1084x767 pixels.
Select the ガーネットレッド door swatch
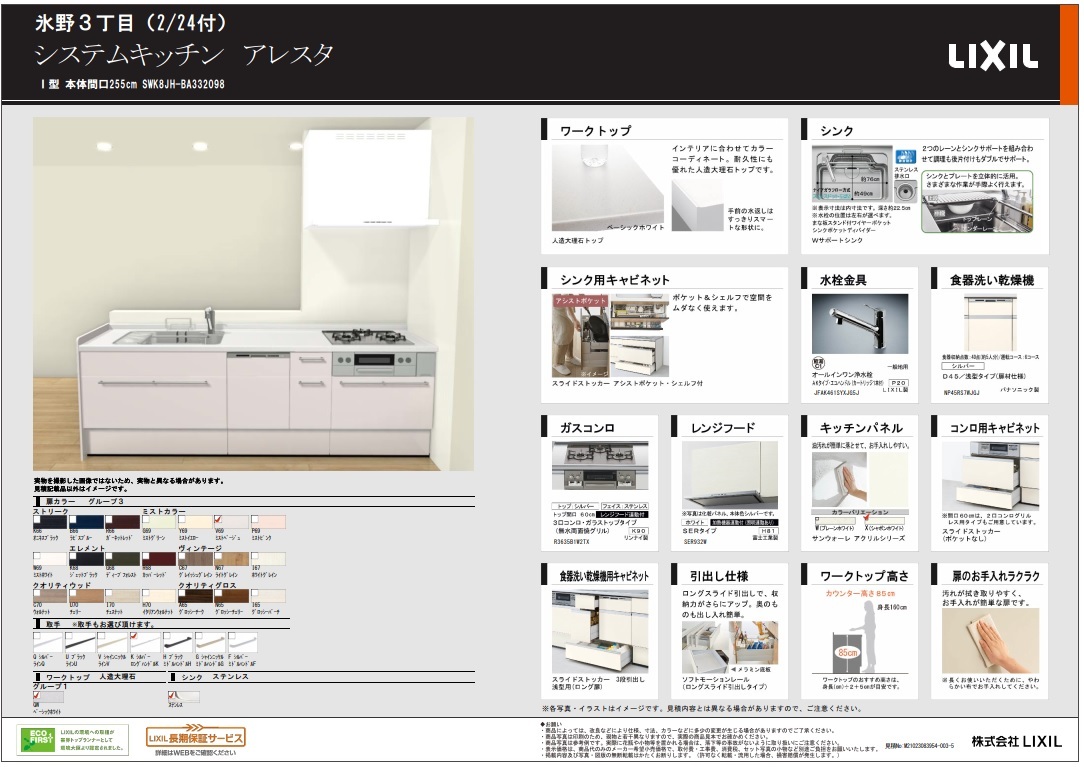coord(123,522)
